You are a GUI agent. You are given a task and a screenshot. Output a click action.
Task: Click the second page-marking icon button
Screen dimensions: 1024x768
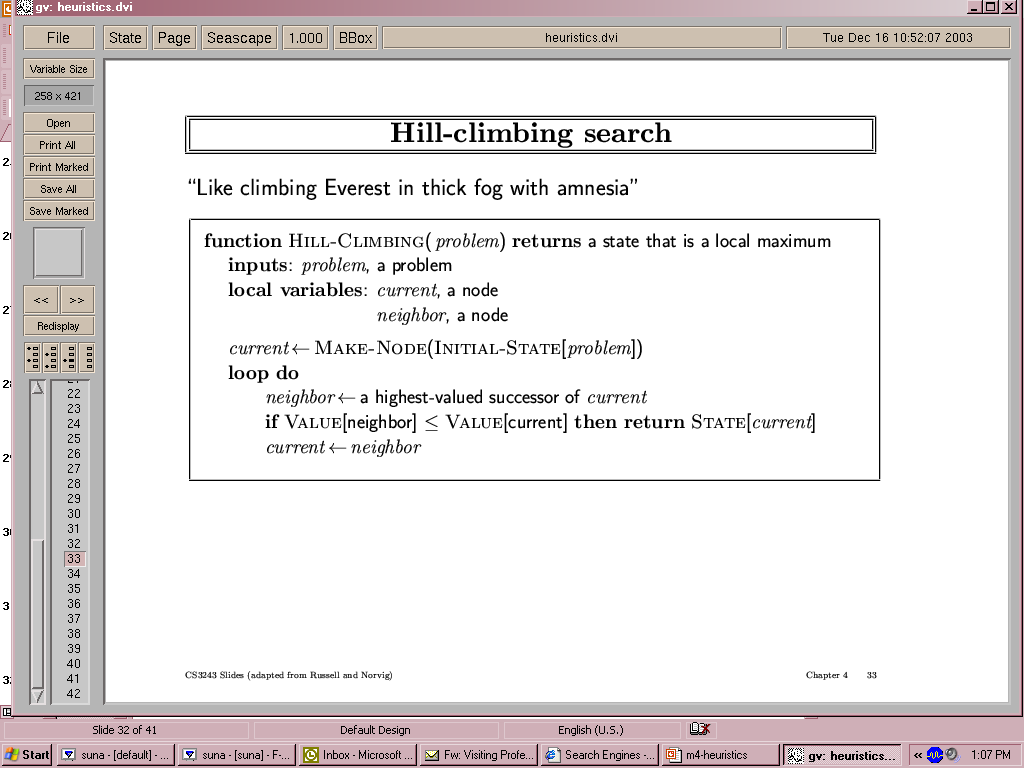click(51, 357)
